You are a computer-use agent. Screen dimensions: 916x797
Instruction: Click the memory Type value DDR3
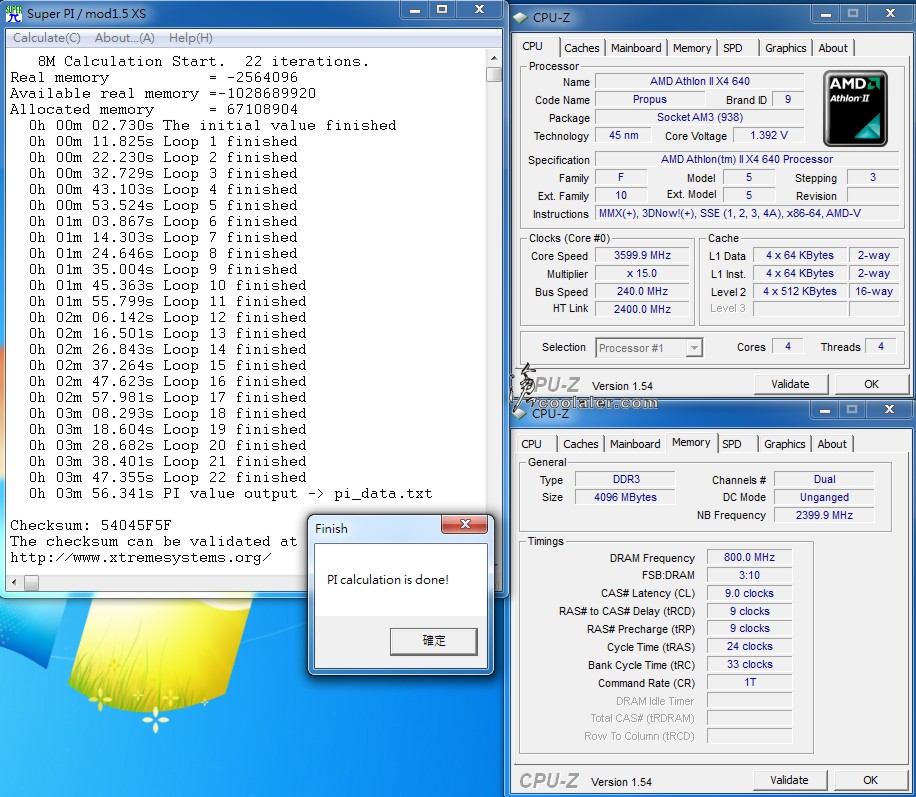pyautogui.click(x=626, y=479)
